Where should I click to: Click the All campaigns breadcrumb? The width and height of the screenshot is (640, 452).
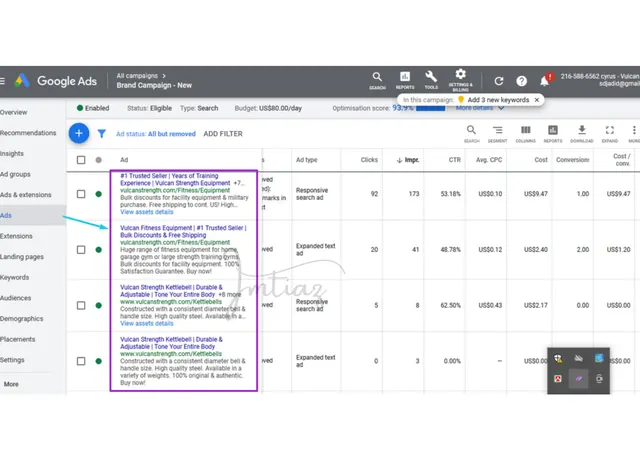click(137, 76)
